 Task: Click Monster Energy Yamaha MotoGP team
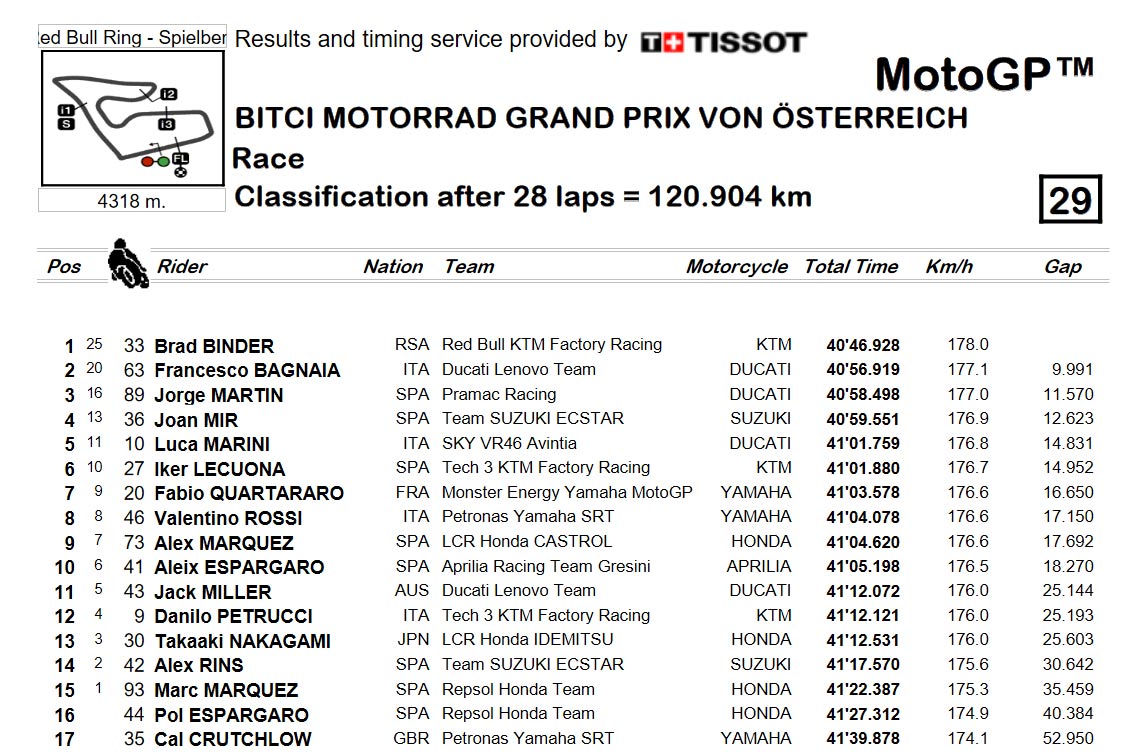567,492
